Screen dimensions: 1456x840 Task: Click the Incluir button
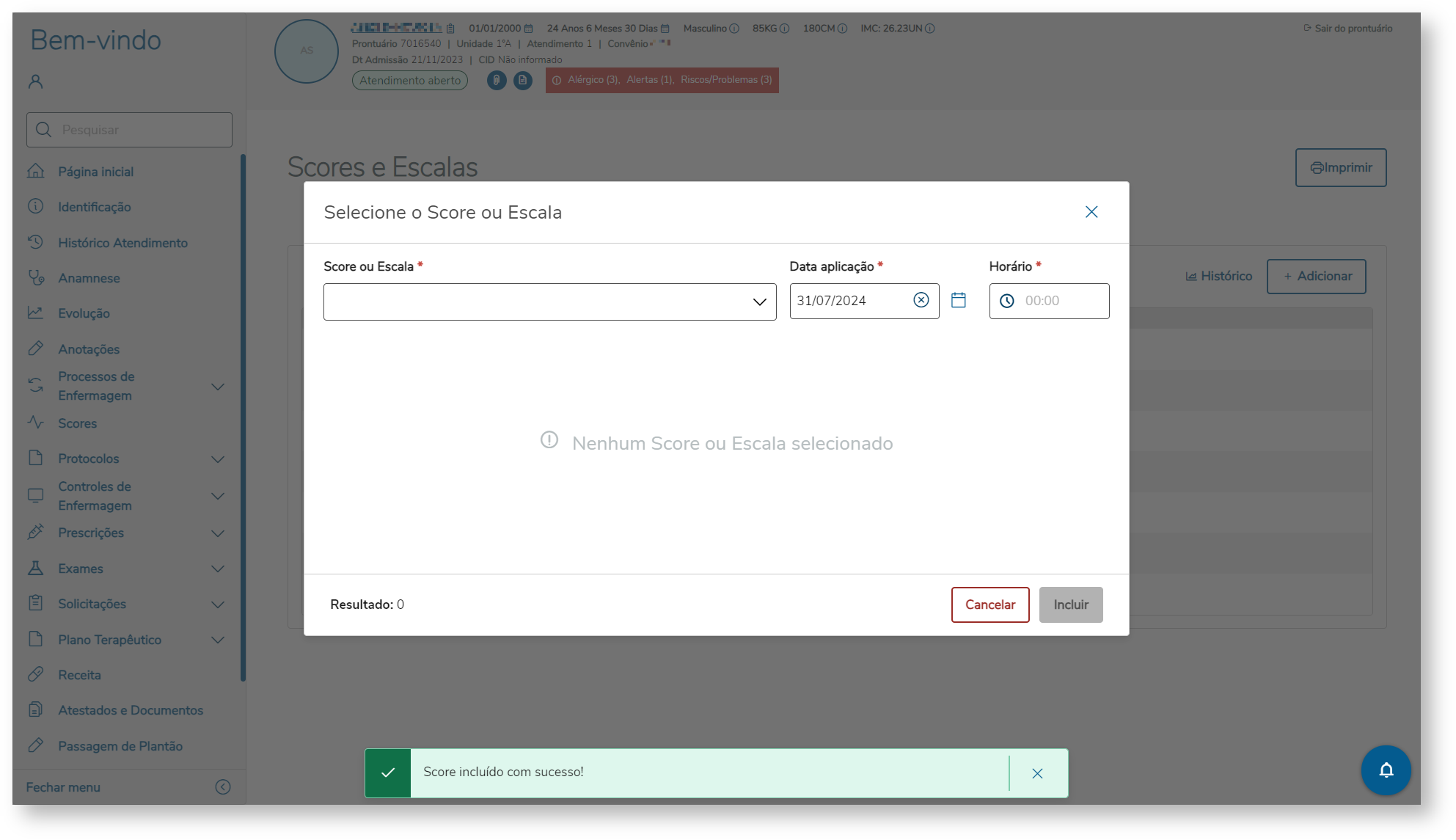[1070, 605]
